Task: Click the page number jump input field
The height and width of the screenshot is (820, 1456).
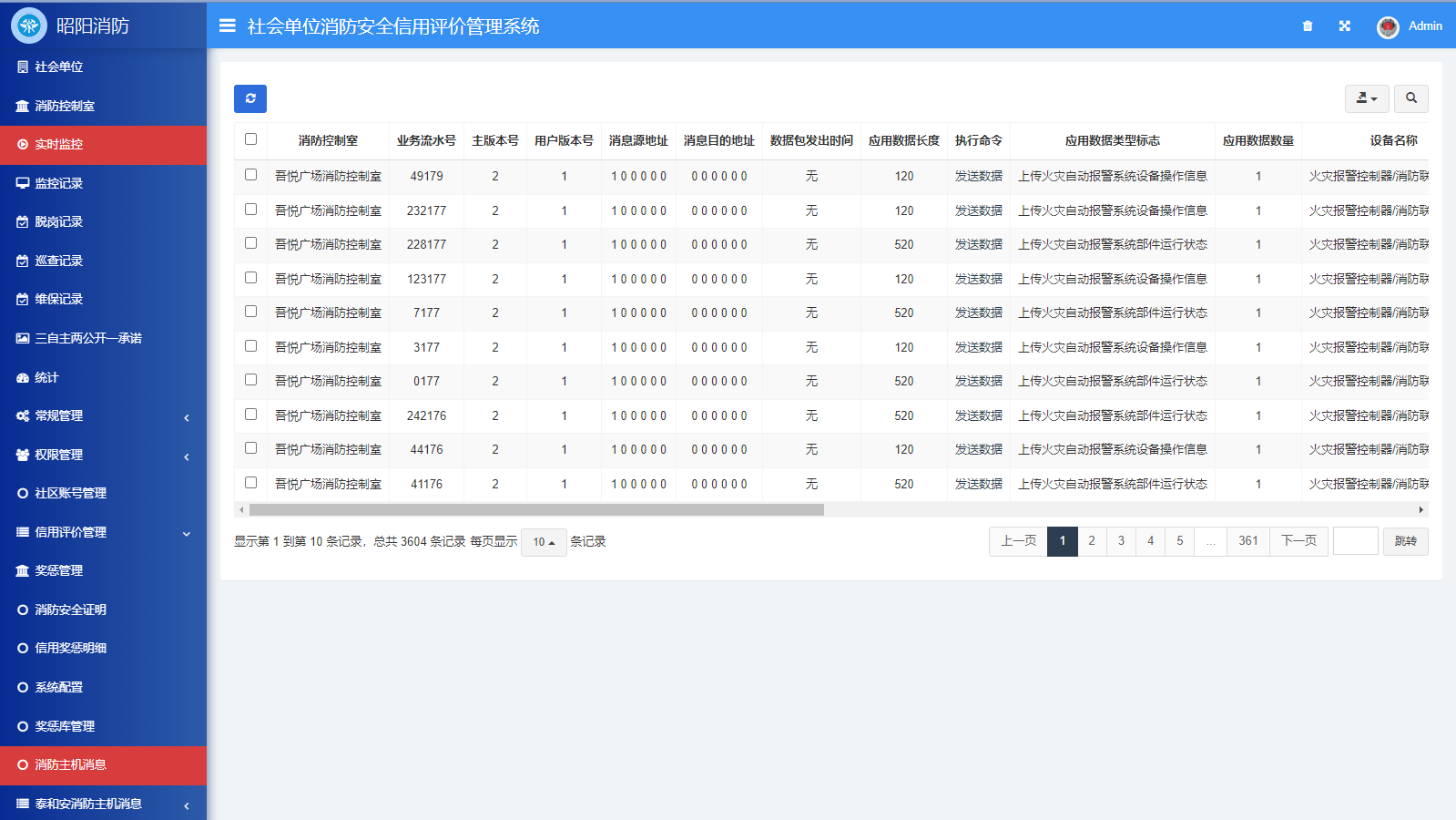Action: [x=1356, y=541]
